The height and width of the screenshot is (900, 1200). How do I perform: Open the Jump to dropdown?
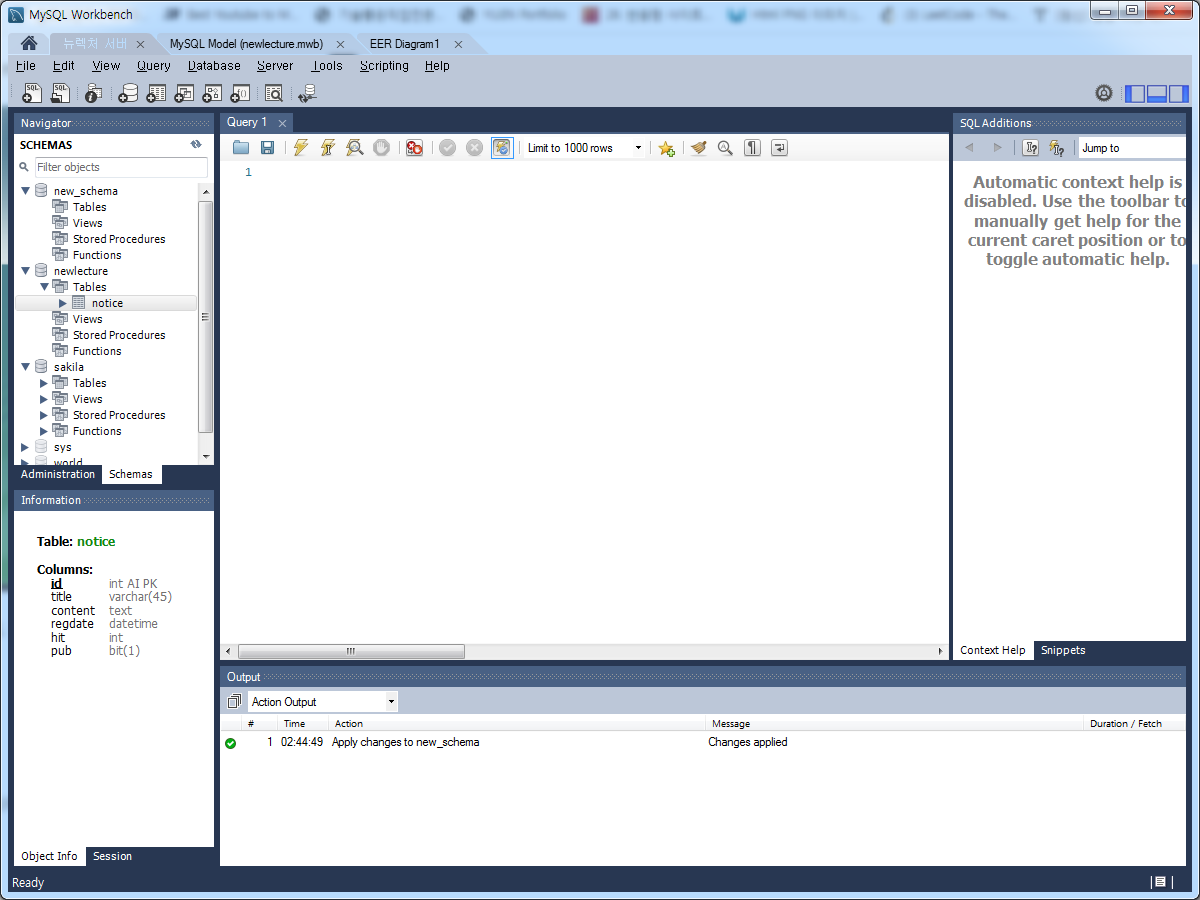(x=1133, y=148)
